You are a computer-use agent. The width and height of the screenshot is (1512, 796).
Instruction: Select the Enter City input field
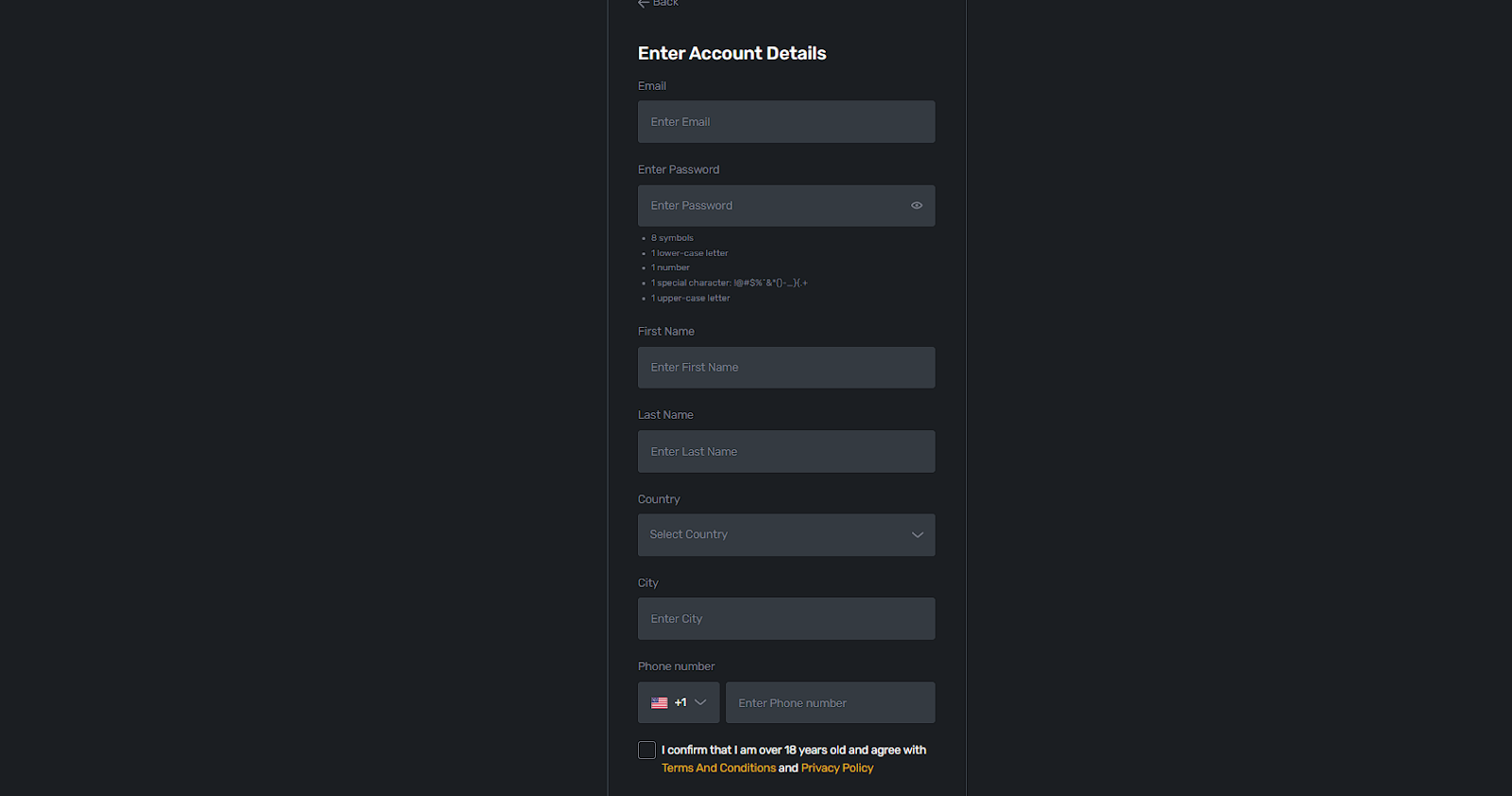pos(786,618)
